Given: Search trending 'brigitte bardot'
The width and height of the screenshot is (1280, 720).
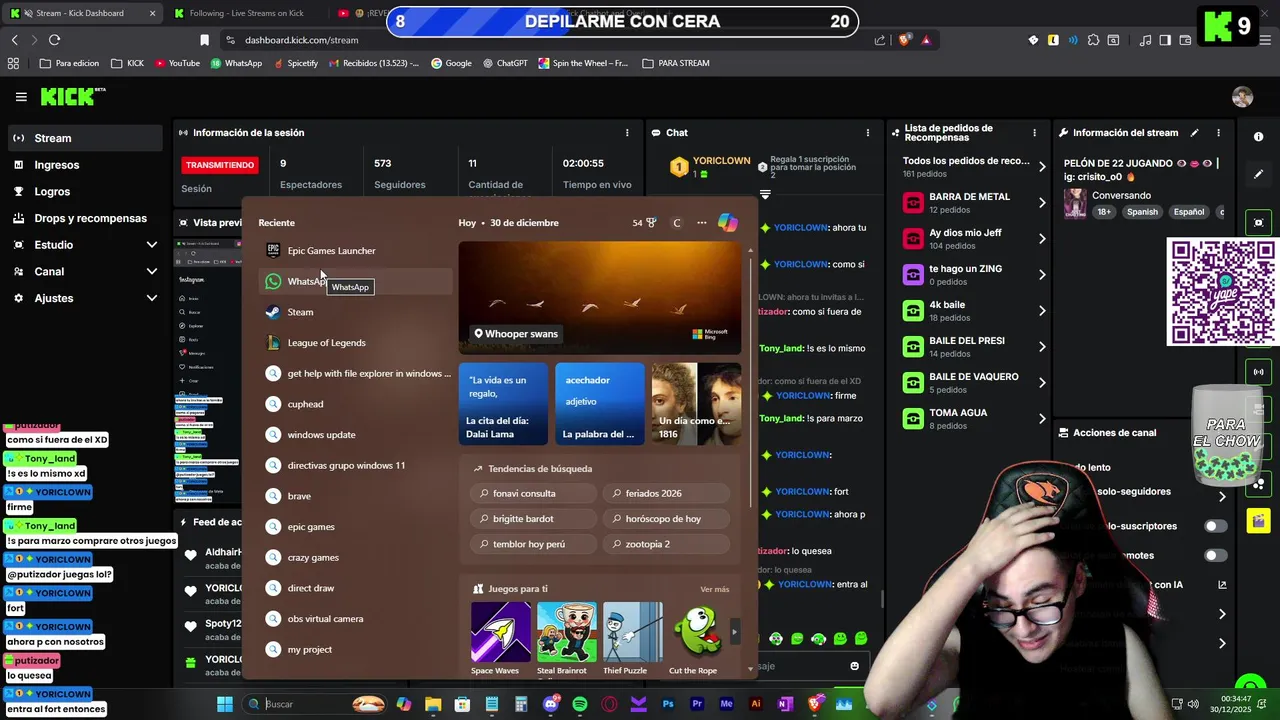Looking at the screenshot, I should 532,519.
